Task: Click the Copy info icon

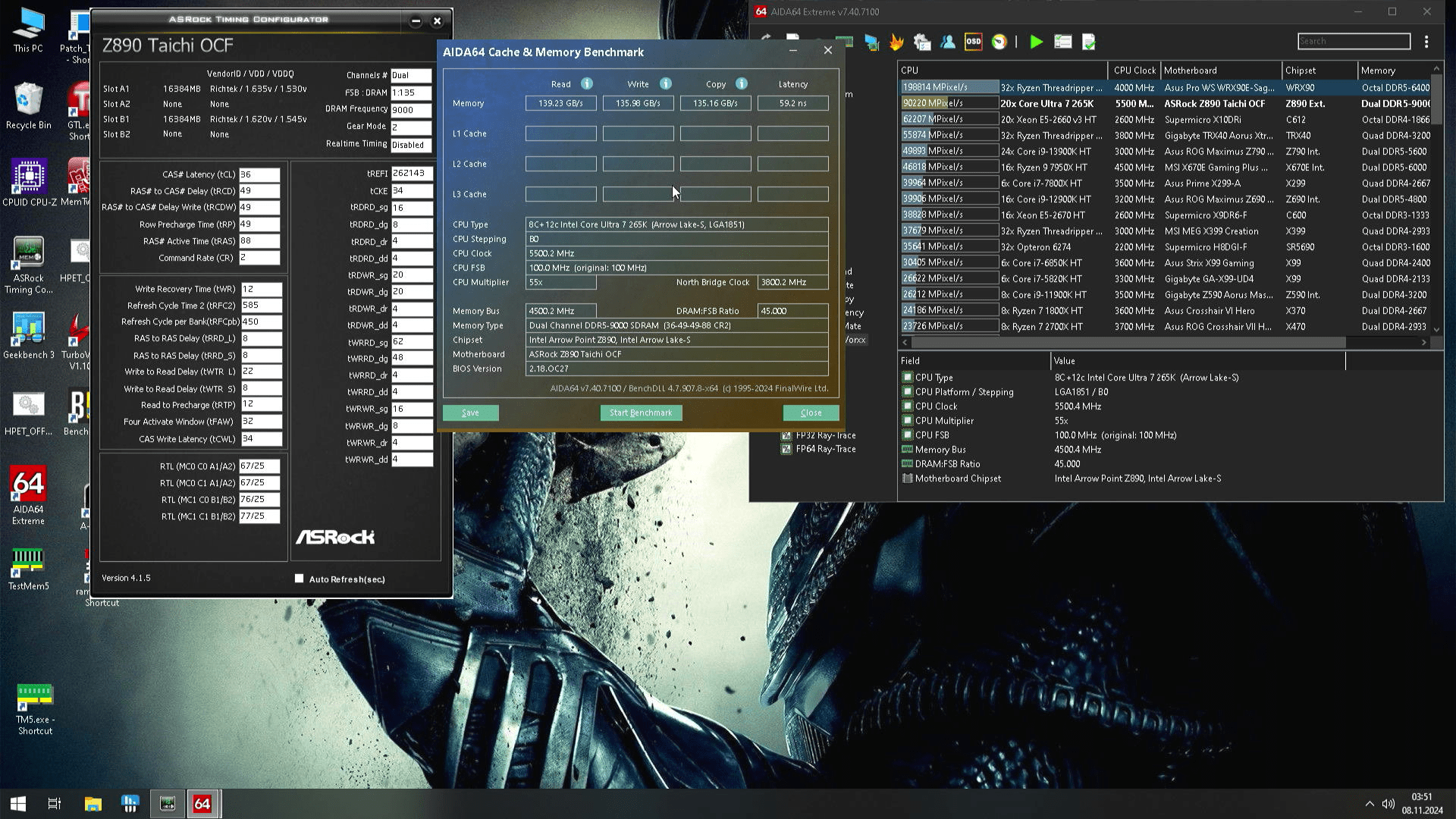Action: [x=741, y=84]
